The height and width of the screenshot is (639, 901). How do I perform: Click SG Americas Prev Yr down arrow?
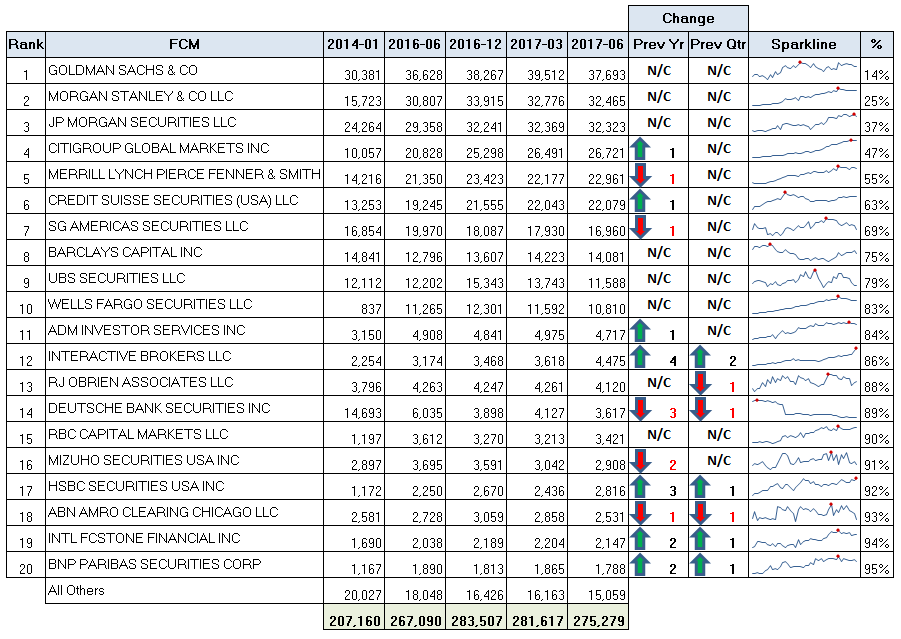coord(640,227)
